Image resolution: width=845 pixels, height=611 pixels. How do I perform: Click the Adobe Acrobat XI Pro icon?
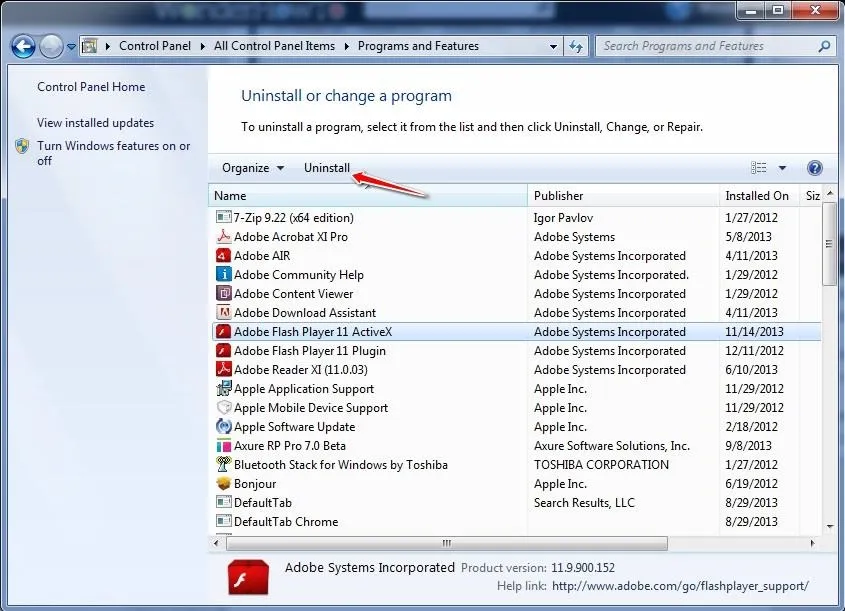(223, 236)
